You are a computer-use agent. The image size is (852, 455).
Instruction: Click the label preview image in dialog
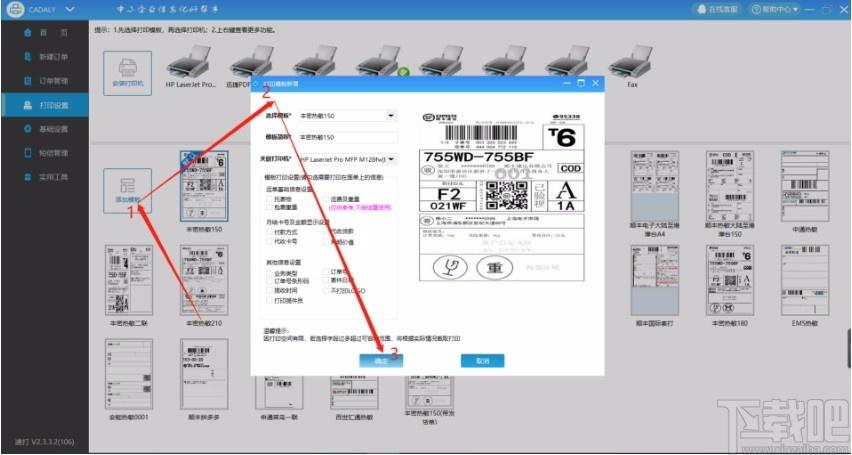point(502,196)
